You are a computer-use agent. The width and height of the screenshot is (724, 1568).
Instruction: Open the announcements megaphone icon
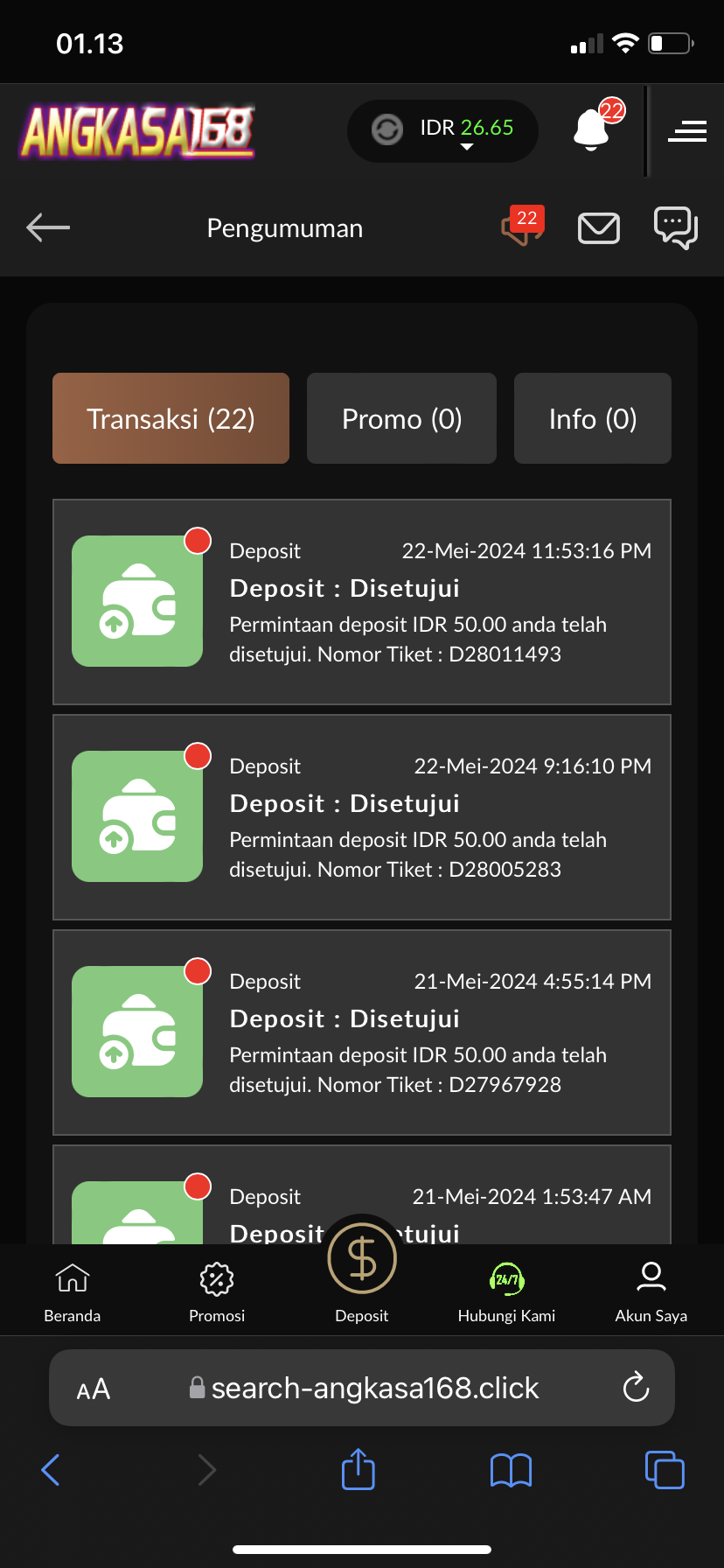[521, 227]
